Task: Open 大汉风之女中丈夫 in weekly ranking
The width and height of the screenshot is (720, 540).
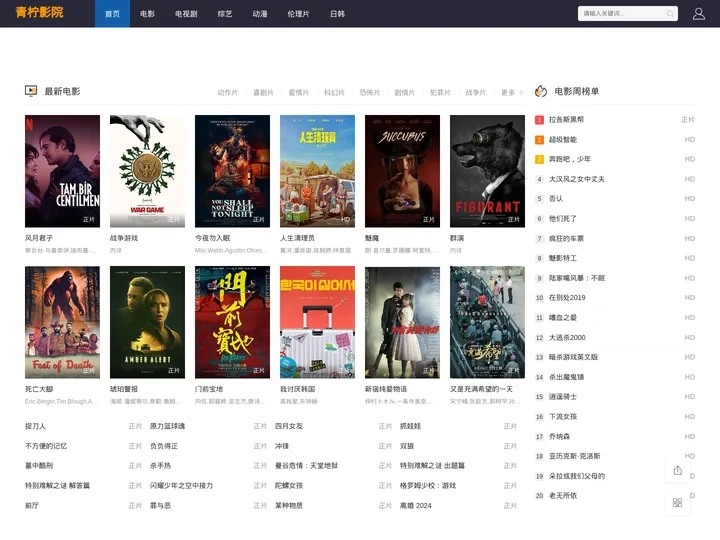Action: coord(577,179)
